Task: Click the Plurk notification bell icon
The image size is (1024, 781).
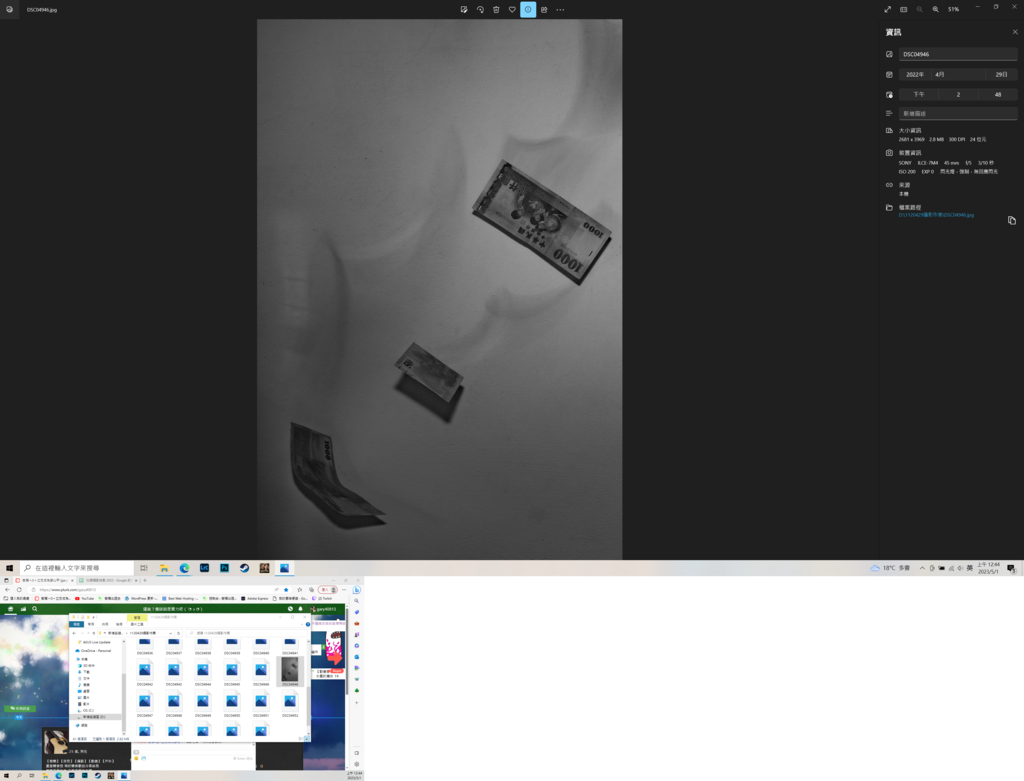Action: tap(300, 609)
